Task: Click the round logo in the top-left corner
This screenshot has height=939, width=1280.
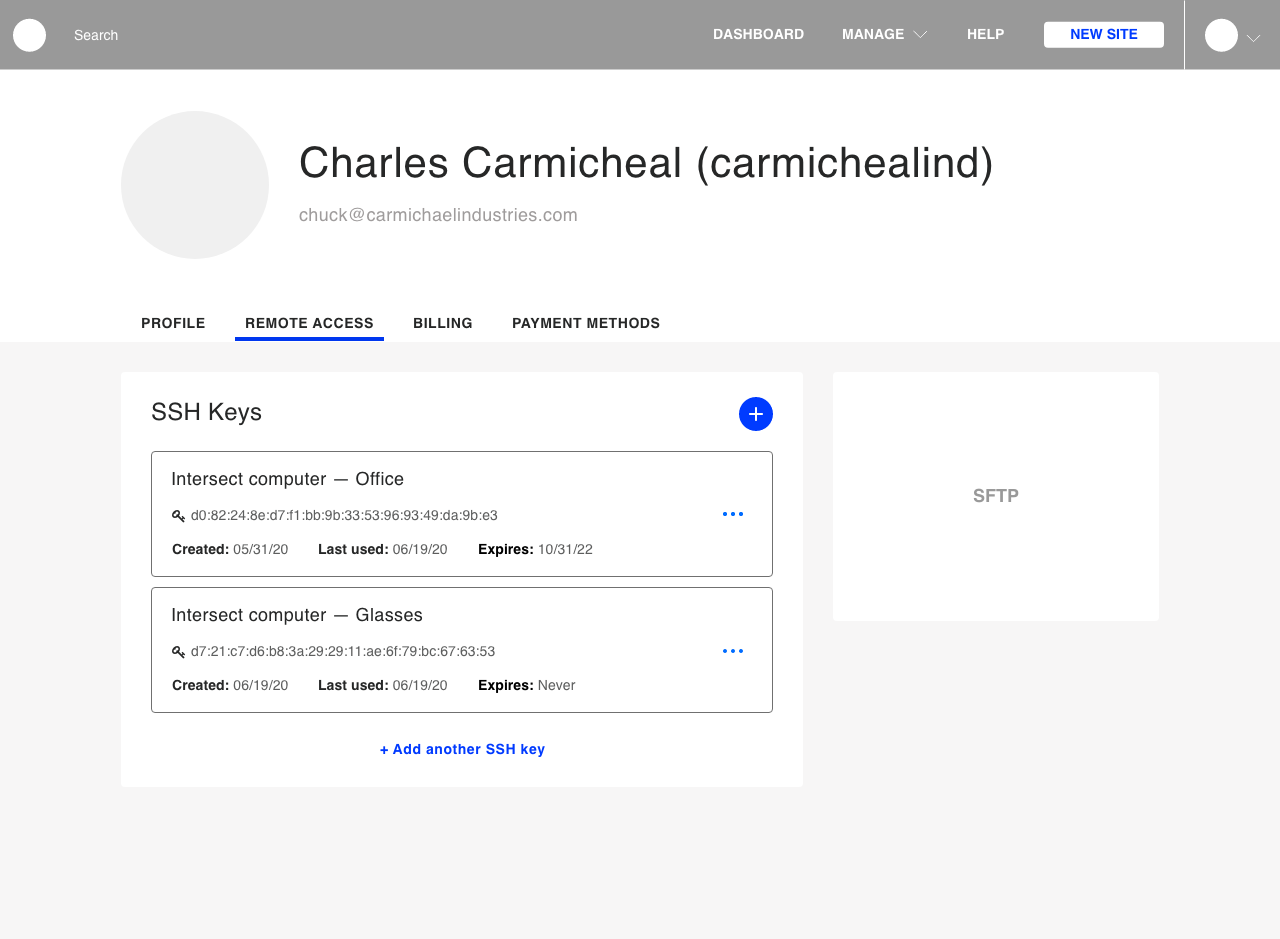Action: 29,35
